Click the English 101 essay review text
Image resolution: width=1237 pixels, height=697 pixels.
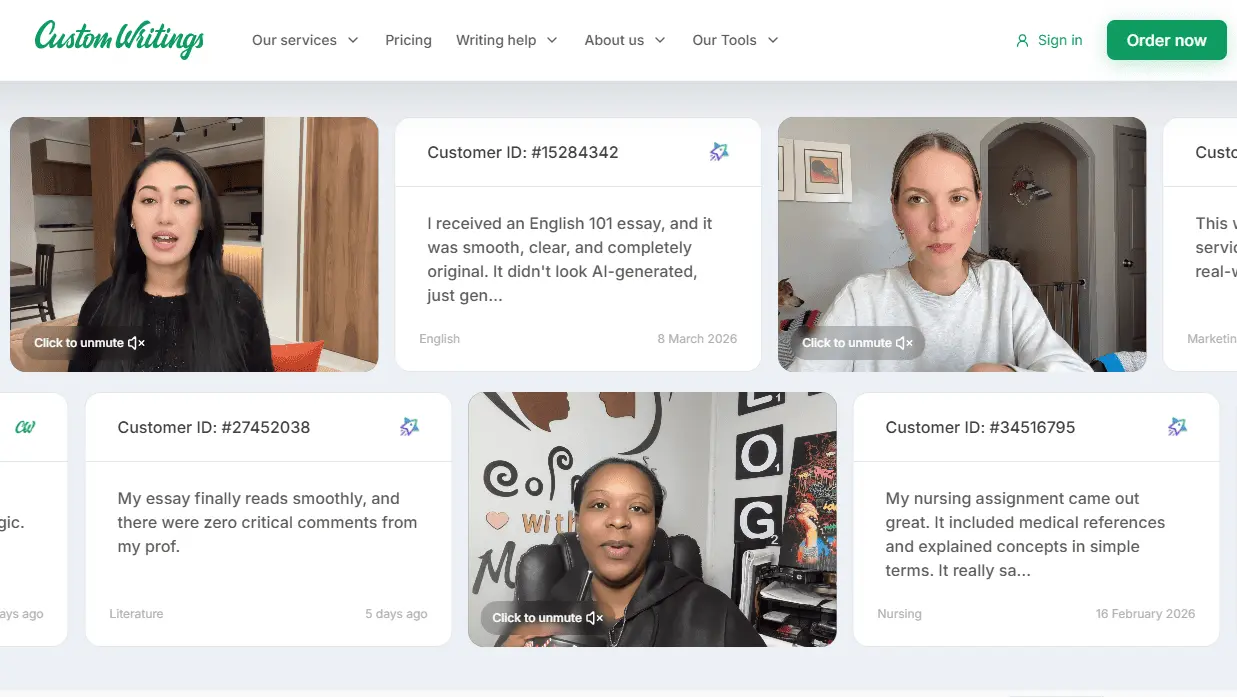tap(570, 260)
